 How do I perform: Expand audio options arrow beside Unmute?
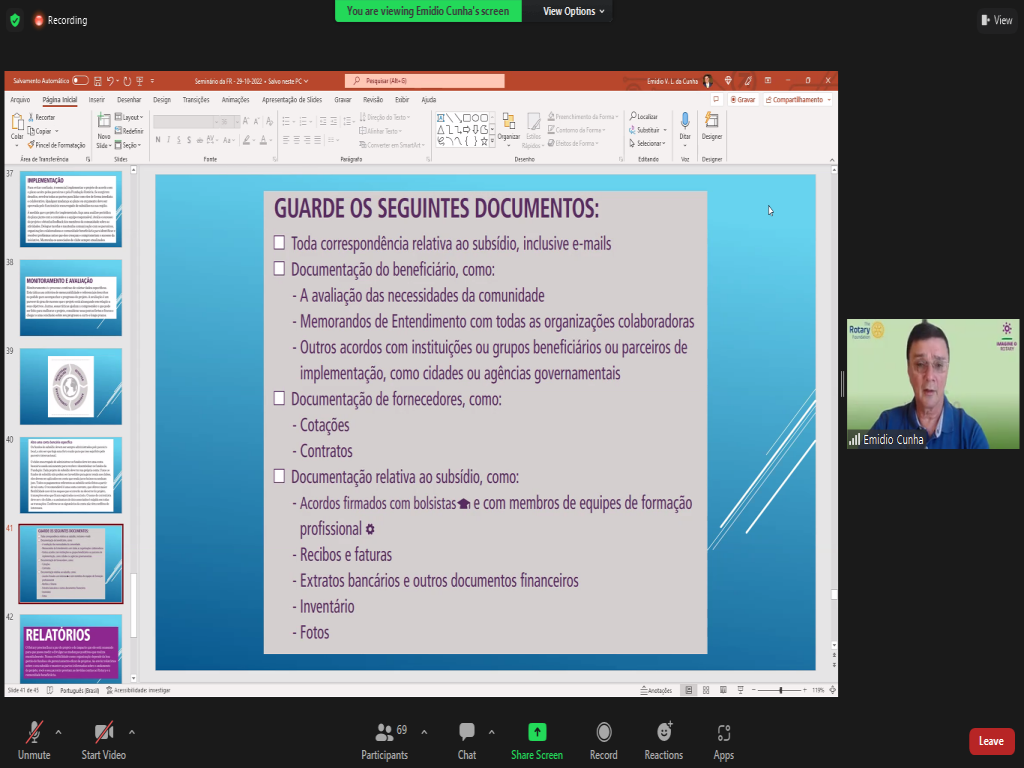coord(58,731)
